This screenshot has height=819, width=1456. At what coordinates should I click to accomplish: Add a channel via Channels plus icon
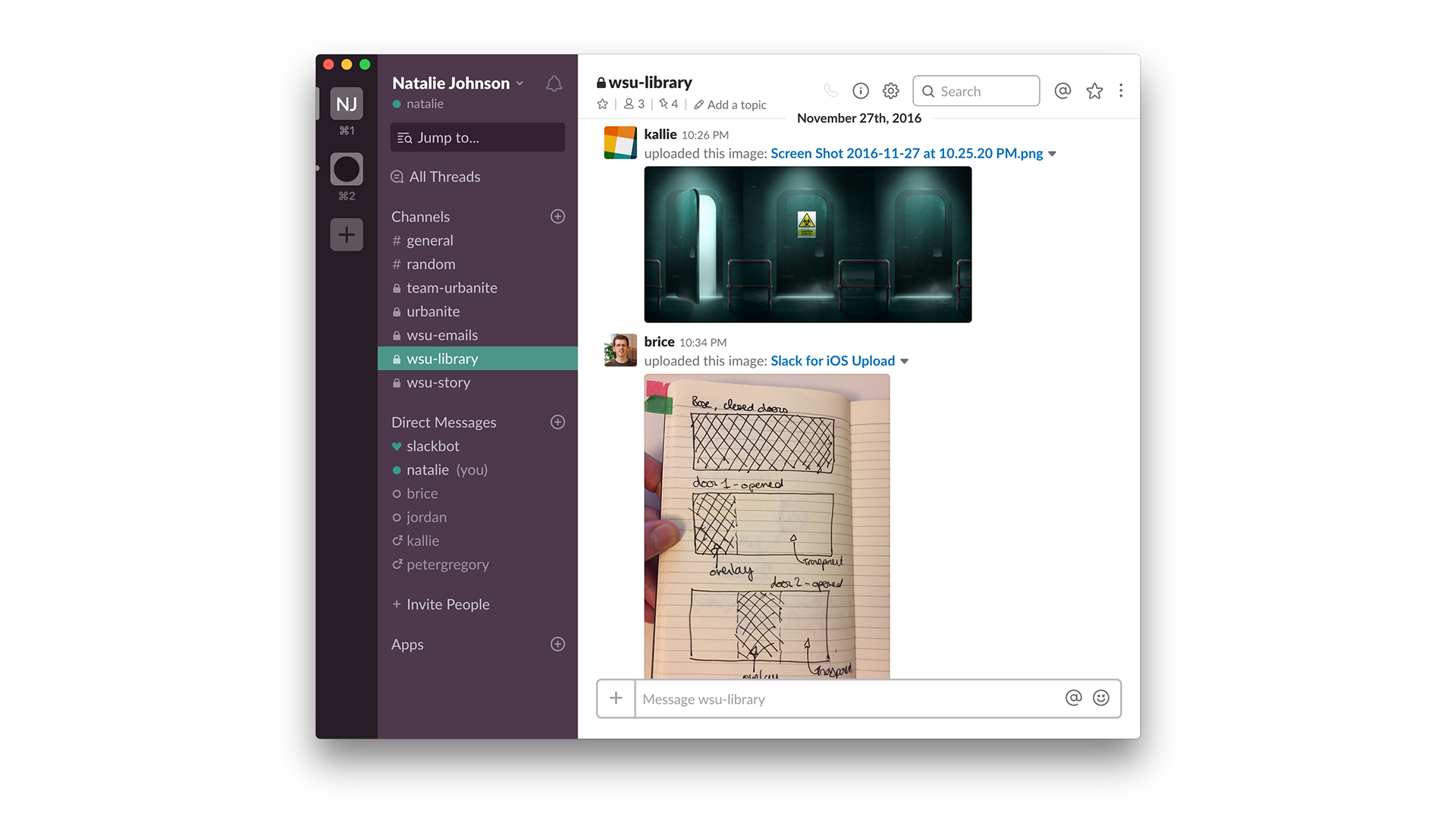coord(557,216)
